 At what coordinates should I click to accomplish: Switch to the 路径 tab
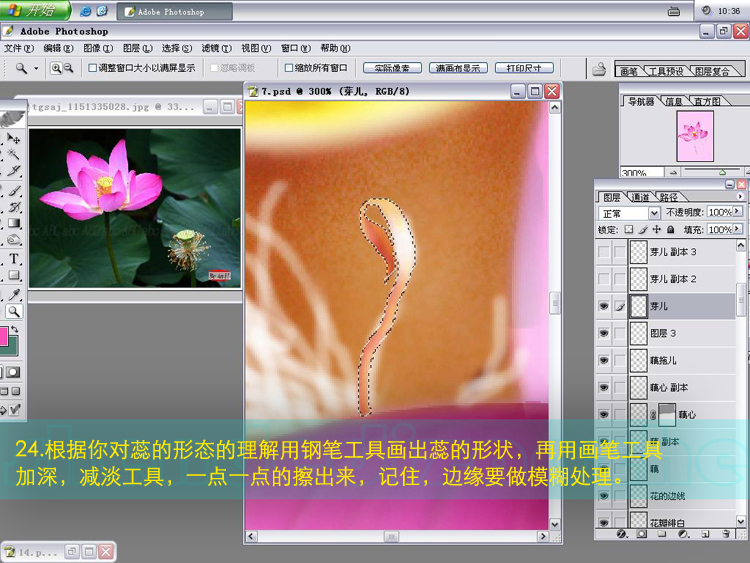[x=669, y=197]
